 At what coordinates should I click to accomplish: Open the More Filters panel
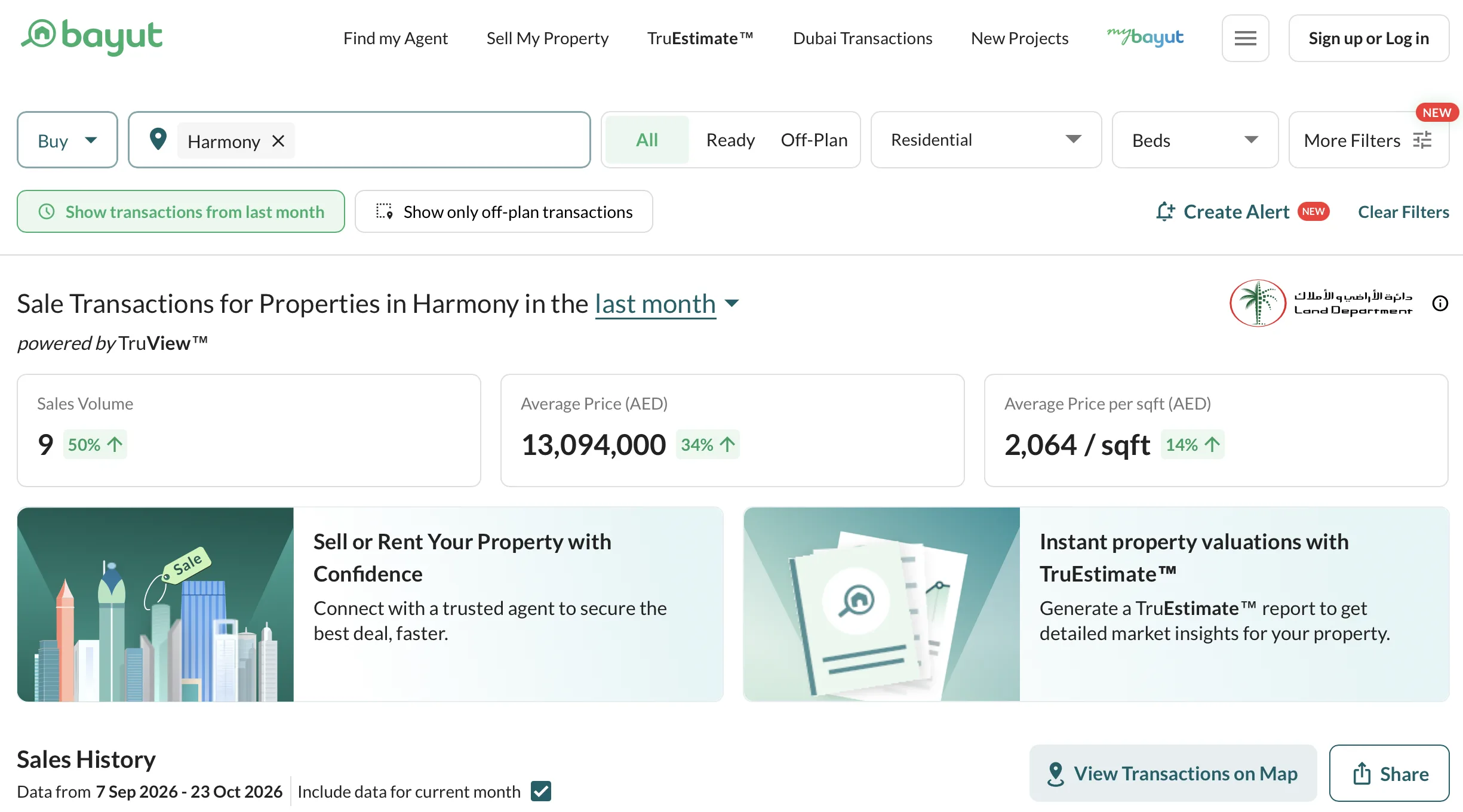(1369, 140)
